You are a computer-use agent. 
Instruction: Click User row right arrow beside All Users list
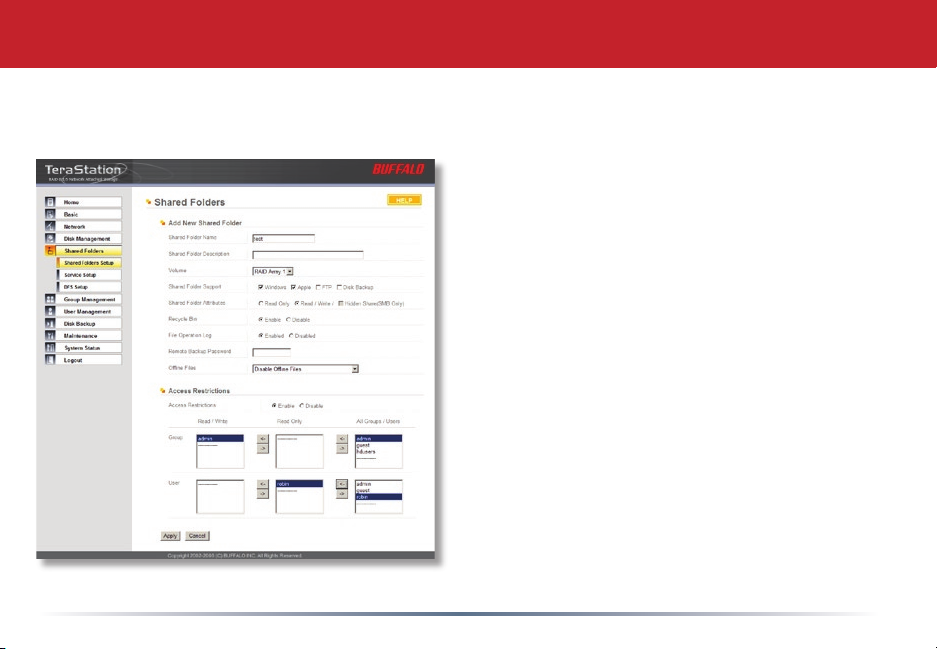[342, 494]
